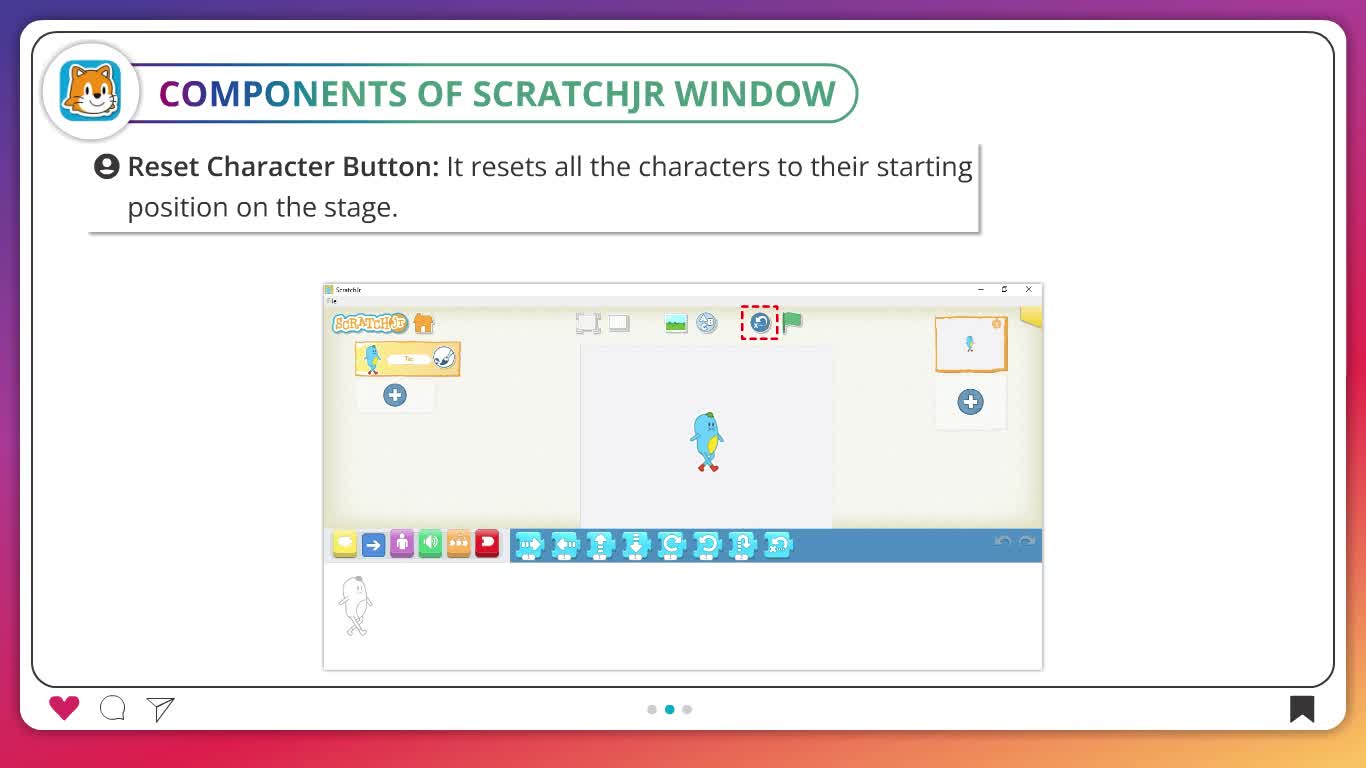Add a new page with plus button

[970, 402]
